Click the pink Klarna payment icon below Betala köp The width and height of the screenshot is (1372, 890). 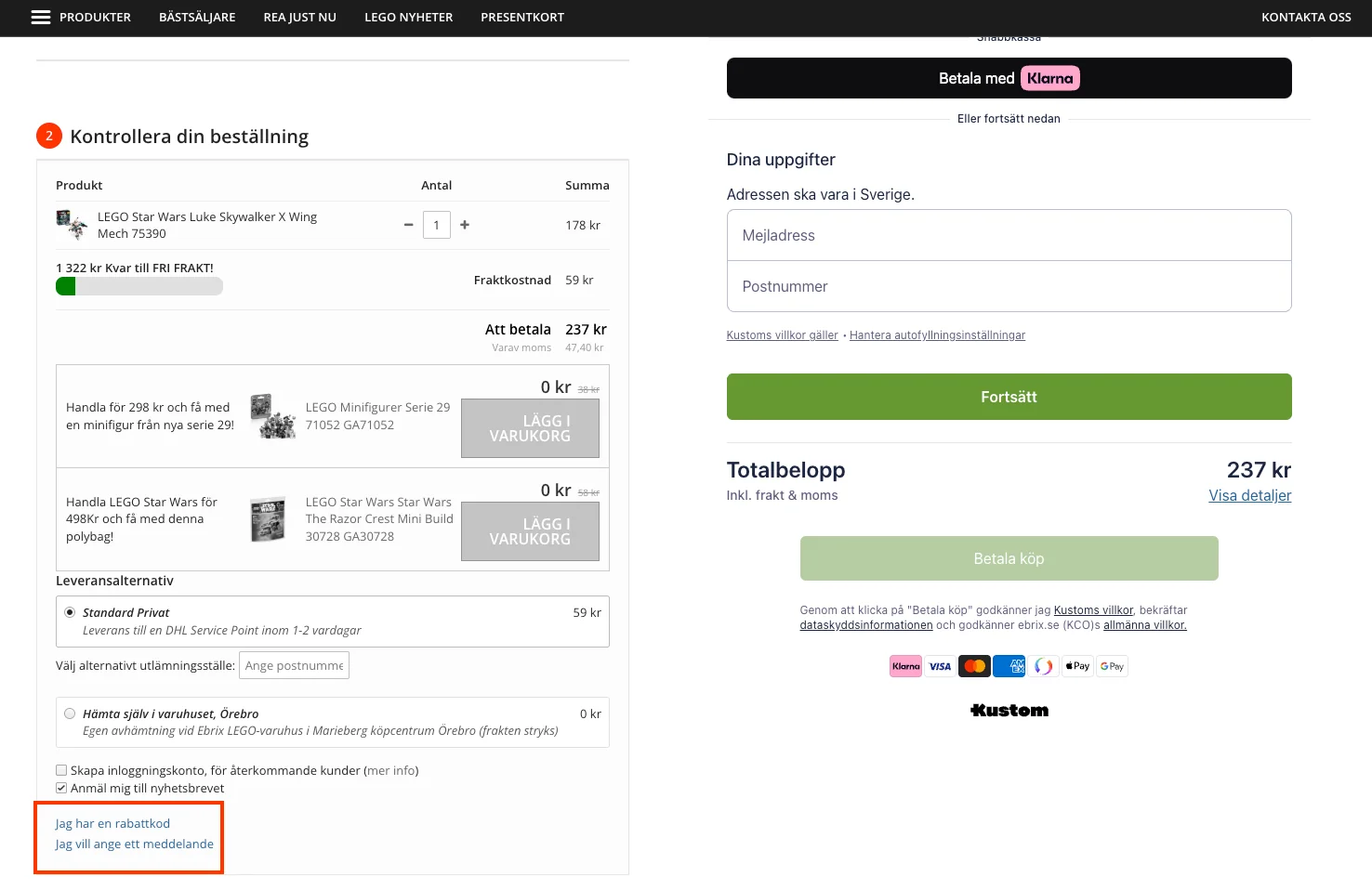tap(905, 666)
